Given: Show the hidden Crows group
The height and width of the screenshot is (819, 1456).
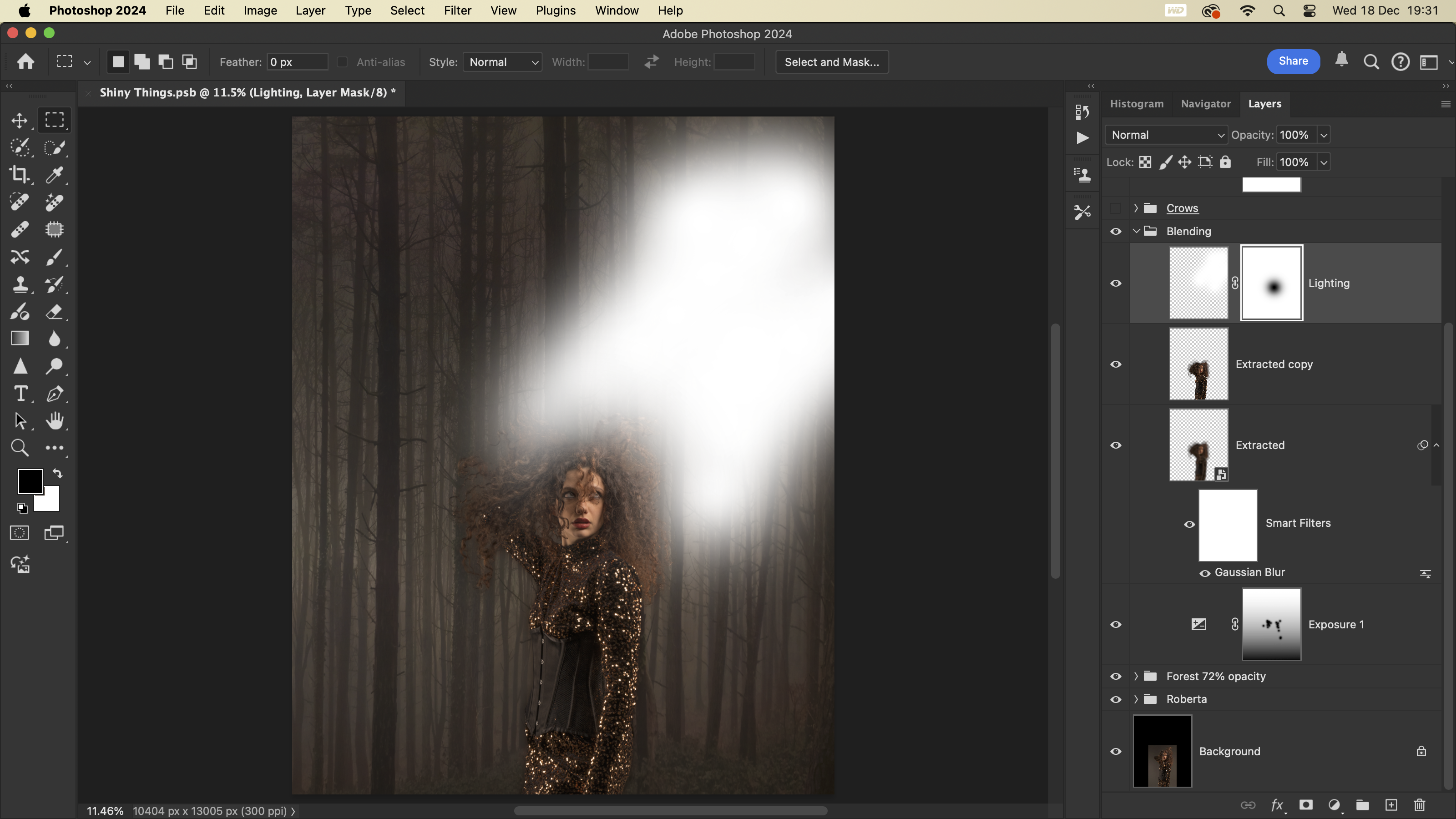Looking at the screenshot, I should pos(1115,208).
